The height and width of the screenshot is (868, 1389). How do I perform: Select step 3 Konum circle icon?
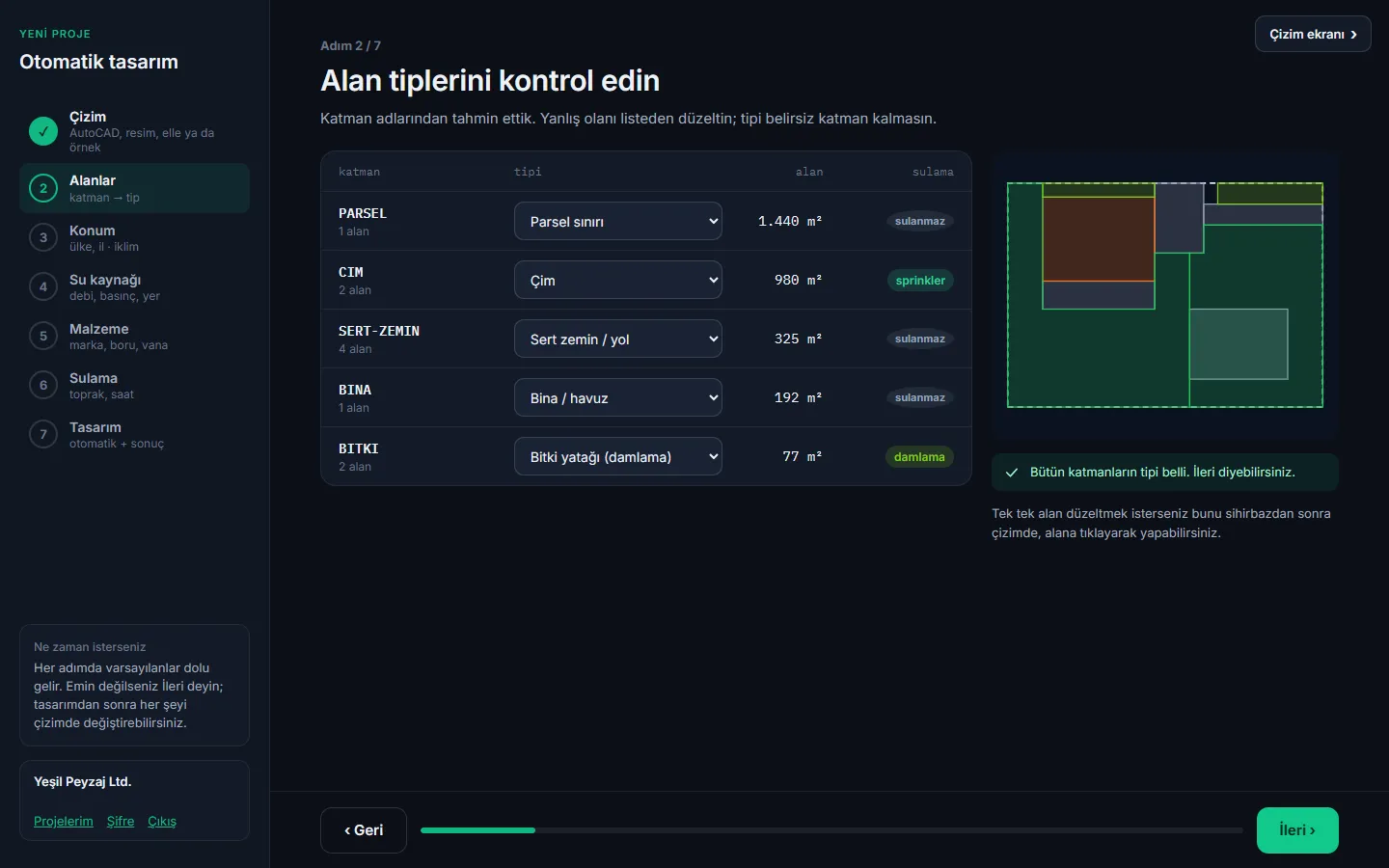click(x=43, y=237)
